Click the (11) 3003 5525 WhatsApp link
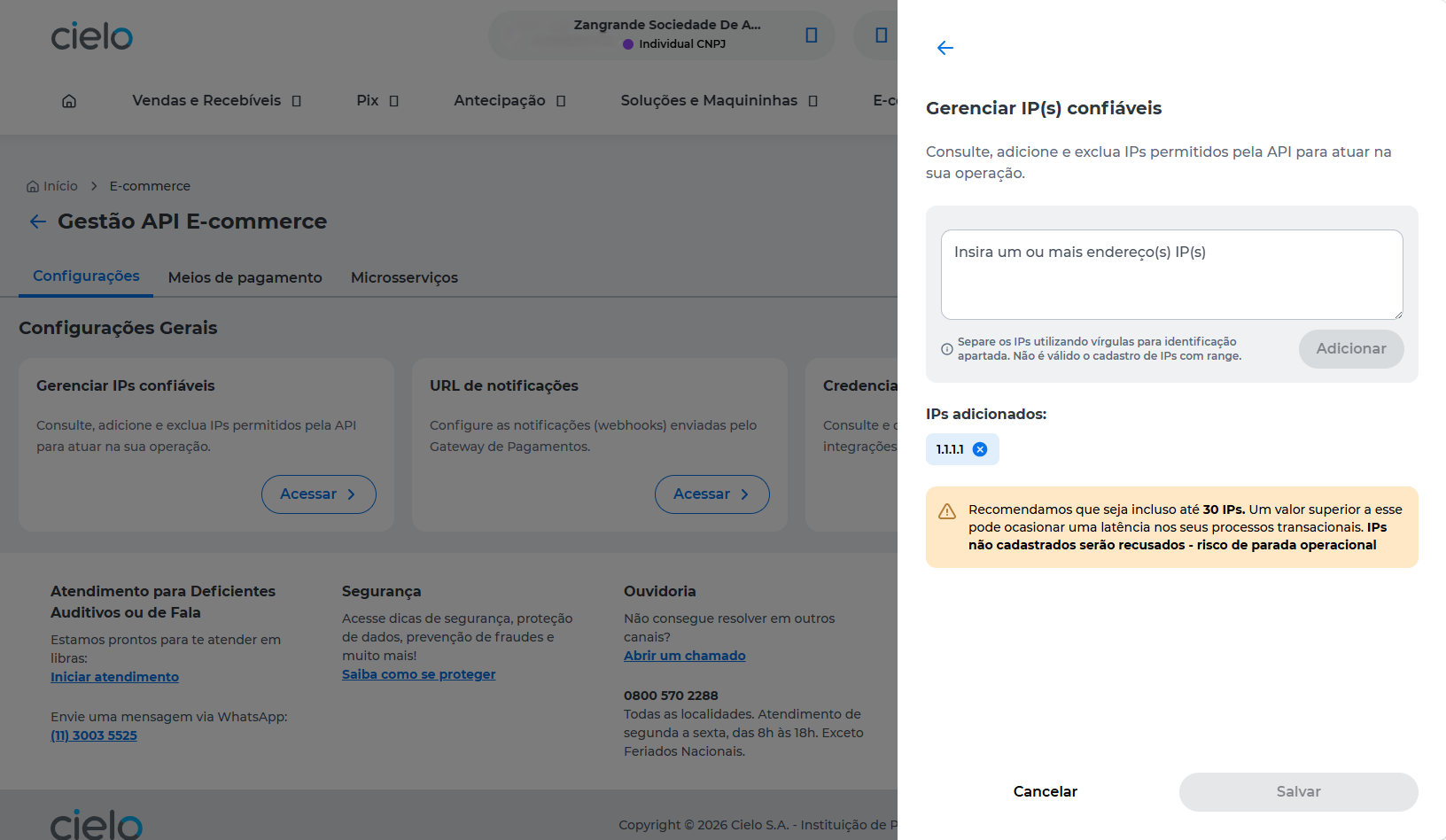Screen dimensions: 1446x840 [x=94, y=735]
